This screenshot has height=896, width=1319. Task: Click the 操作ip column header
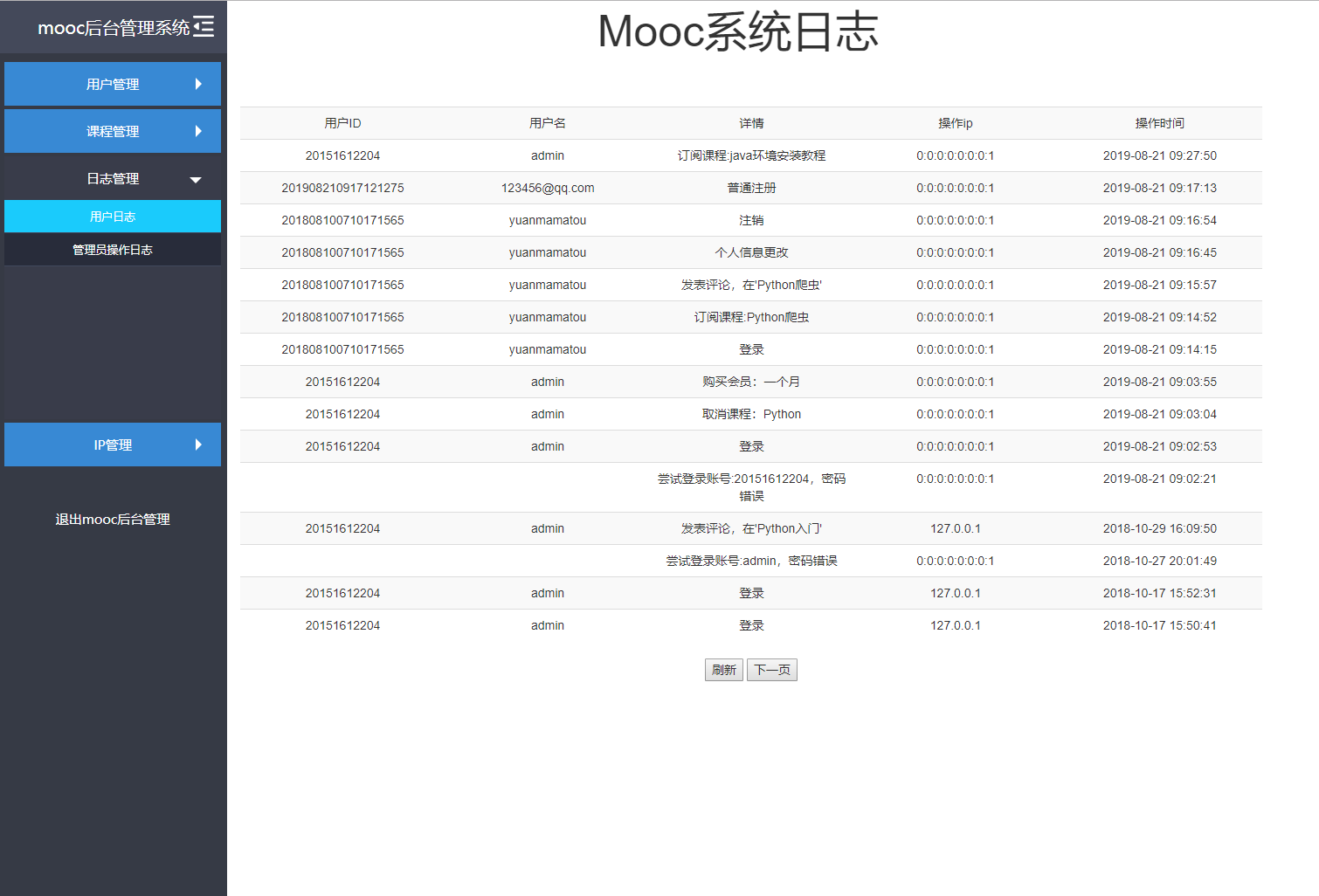[956, 123]
